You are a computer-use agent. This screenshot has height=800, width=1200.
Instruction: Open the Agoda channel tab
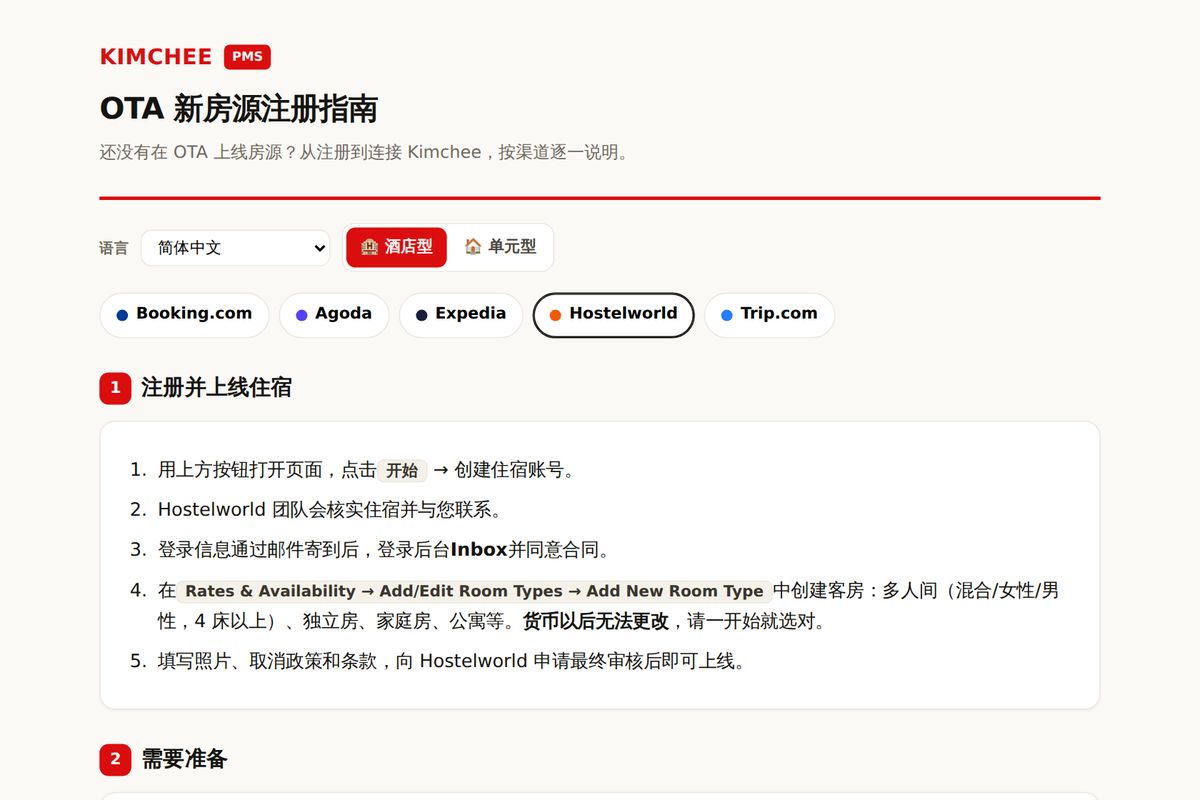[x=334, y=315]
